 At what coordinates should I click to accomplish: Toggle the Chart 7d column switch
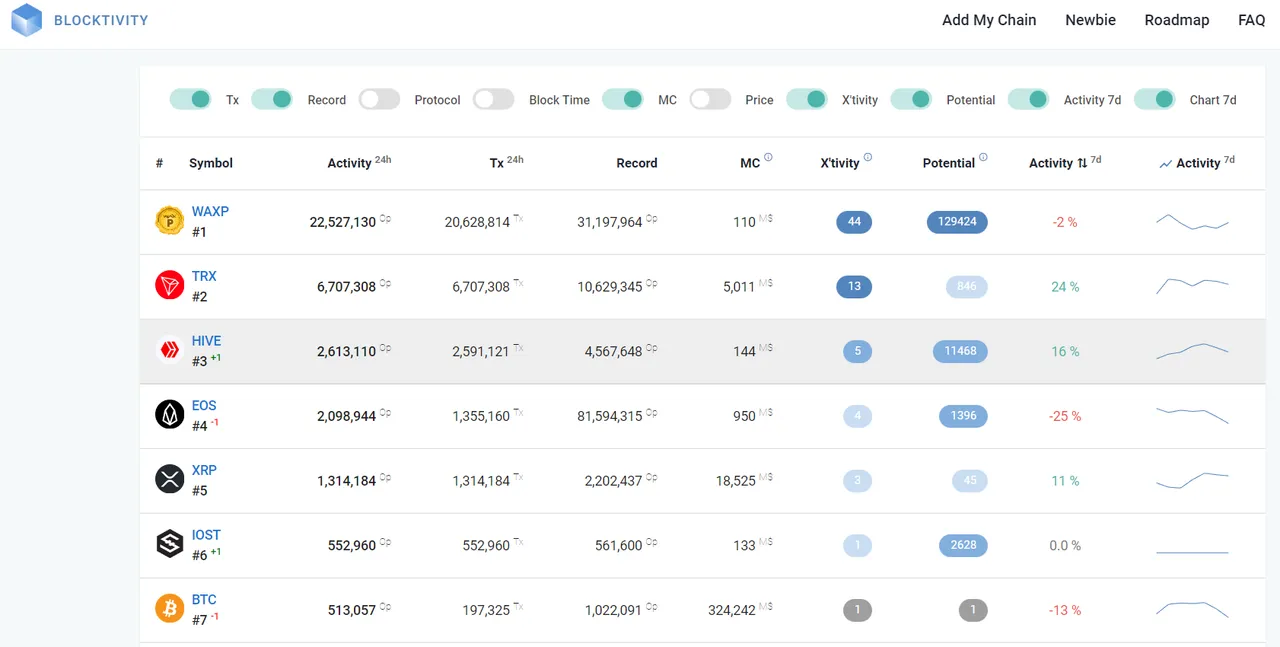tap(1155, 99)
